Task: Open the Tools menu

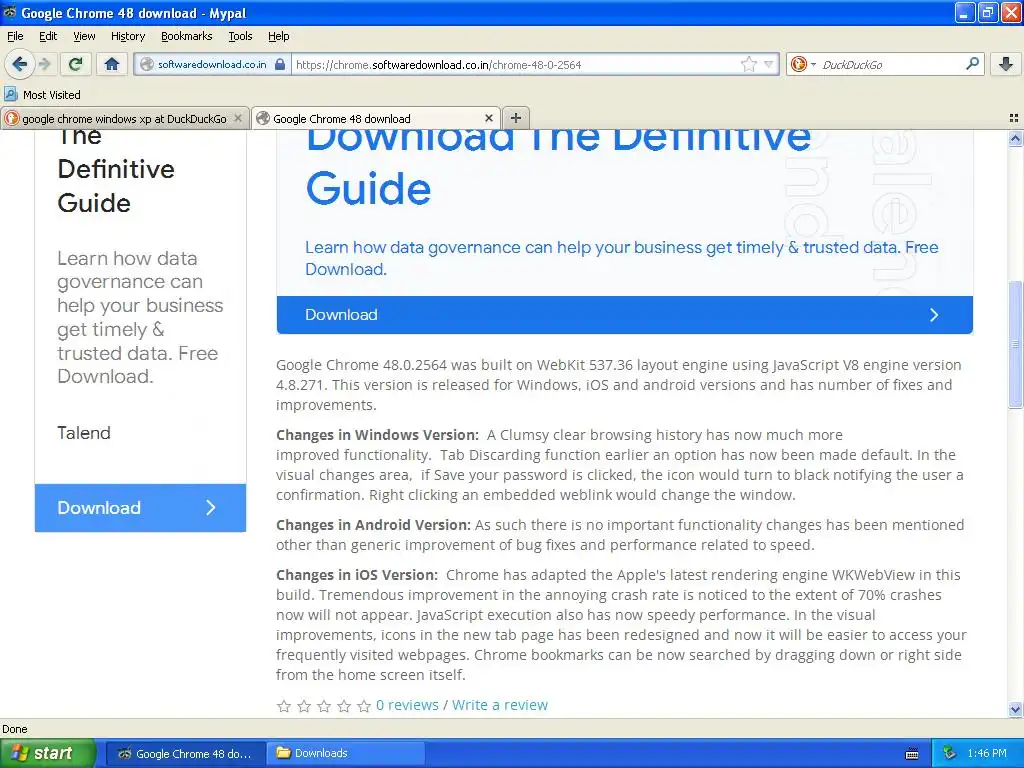Action: [x=240, y=36]
